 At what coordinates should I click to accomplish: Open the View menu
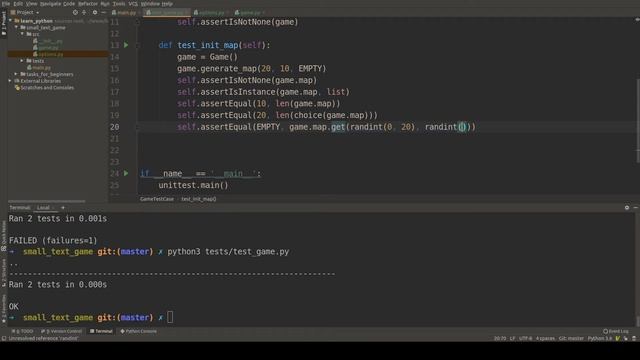click(31, 4)
